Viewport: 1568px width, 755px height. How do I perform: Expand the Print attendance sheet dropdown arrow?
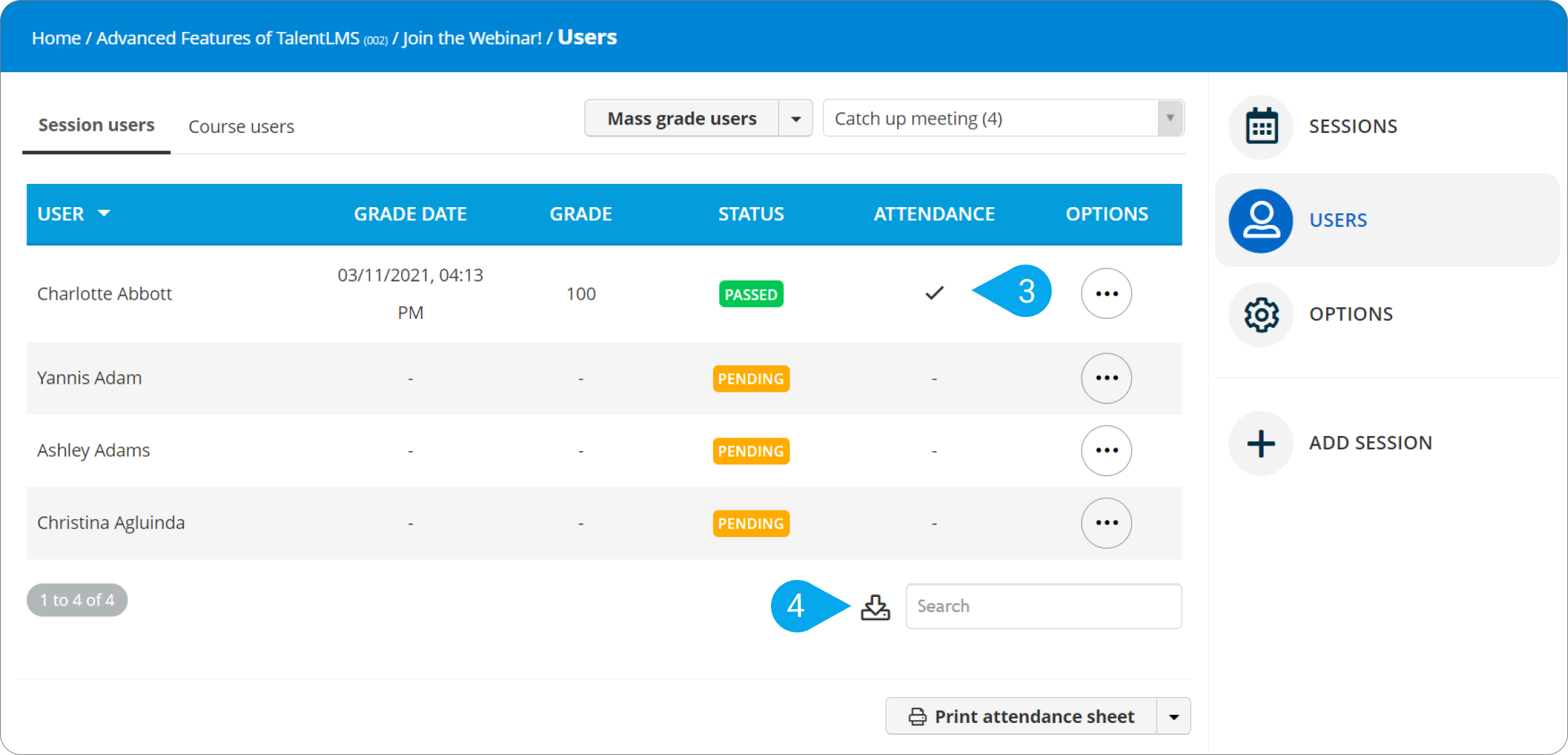point(1174,717)
